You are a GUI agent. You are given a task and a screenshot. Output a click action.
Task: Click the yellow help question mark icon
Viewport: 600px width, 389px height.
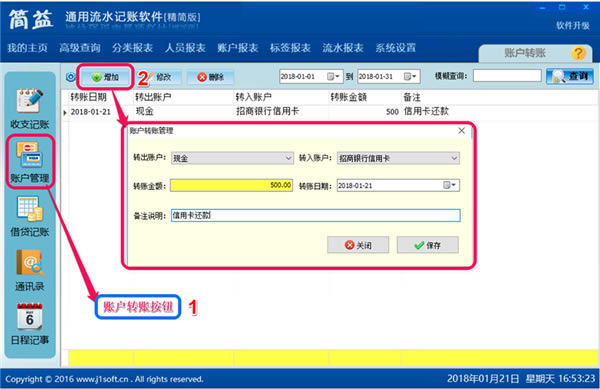point(578,53)
